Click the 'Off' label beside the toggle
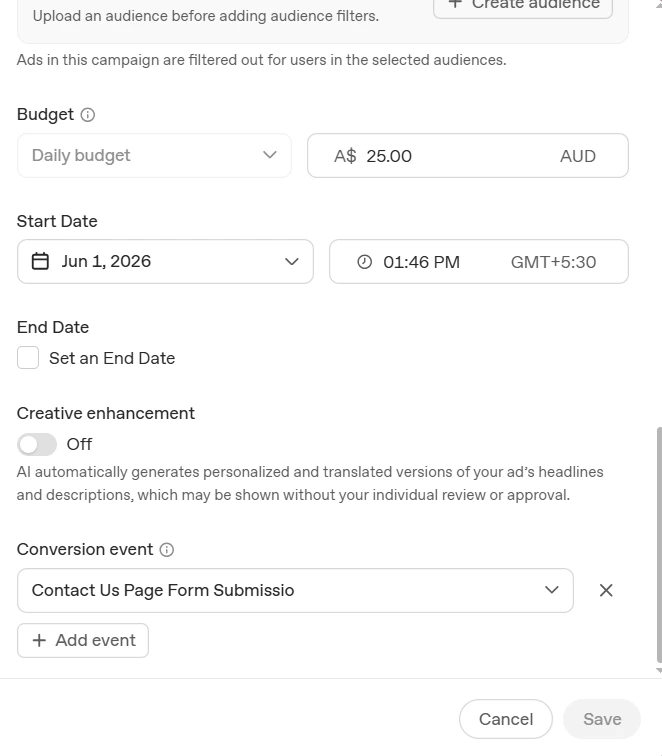This screenshot has width=662, height=756. click(79, 444)
